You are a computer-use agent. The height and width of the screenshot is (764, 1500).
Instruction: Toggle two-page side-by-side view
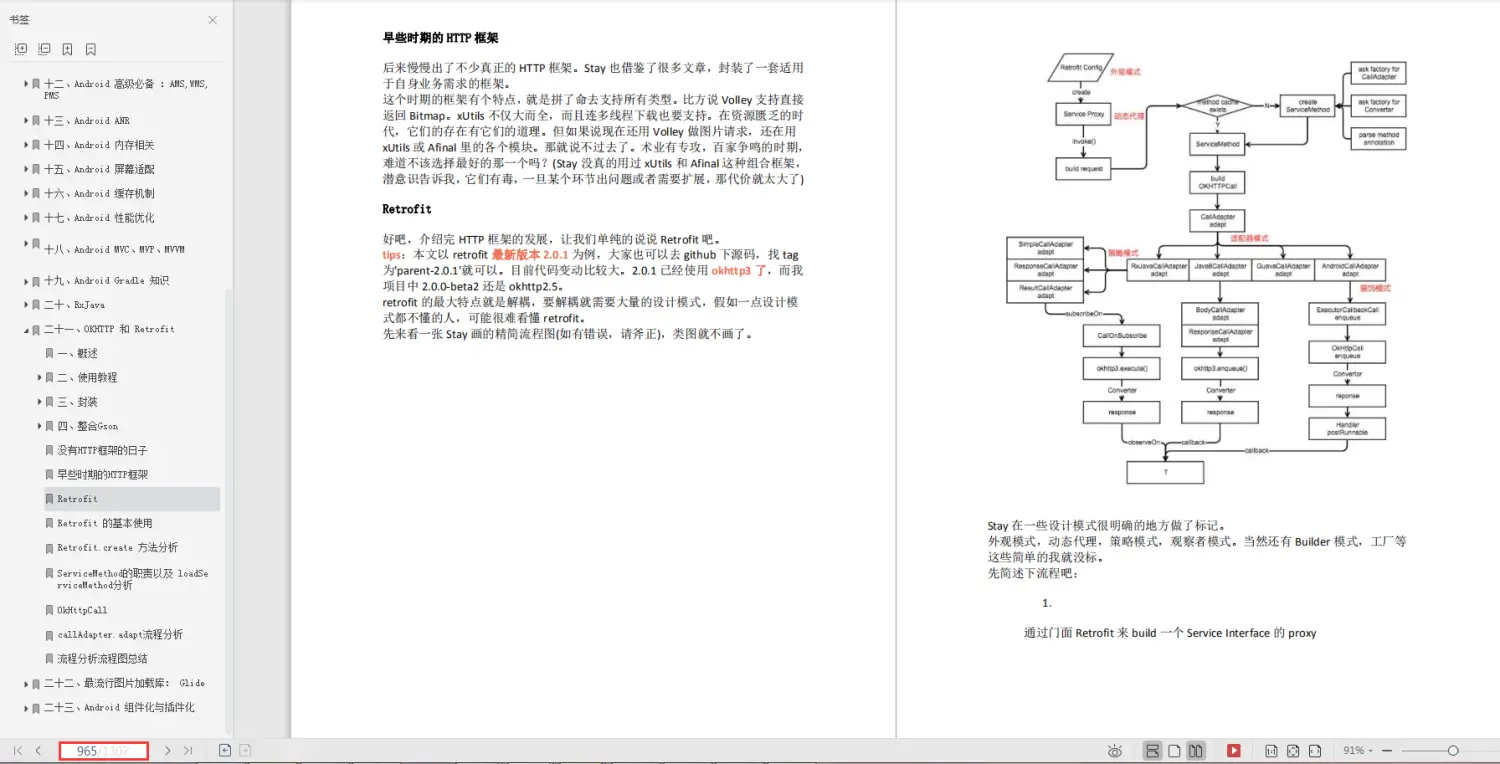coord(1195,750)
